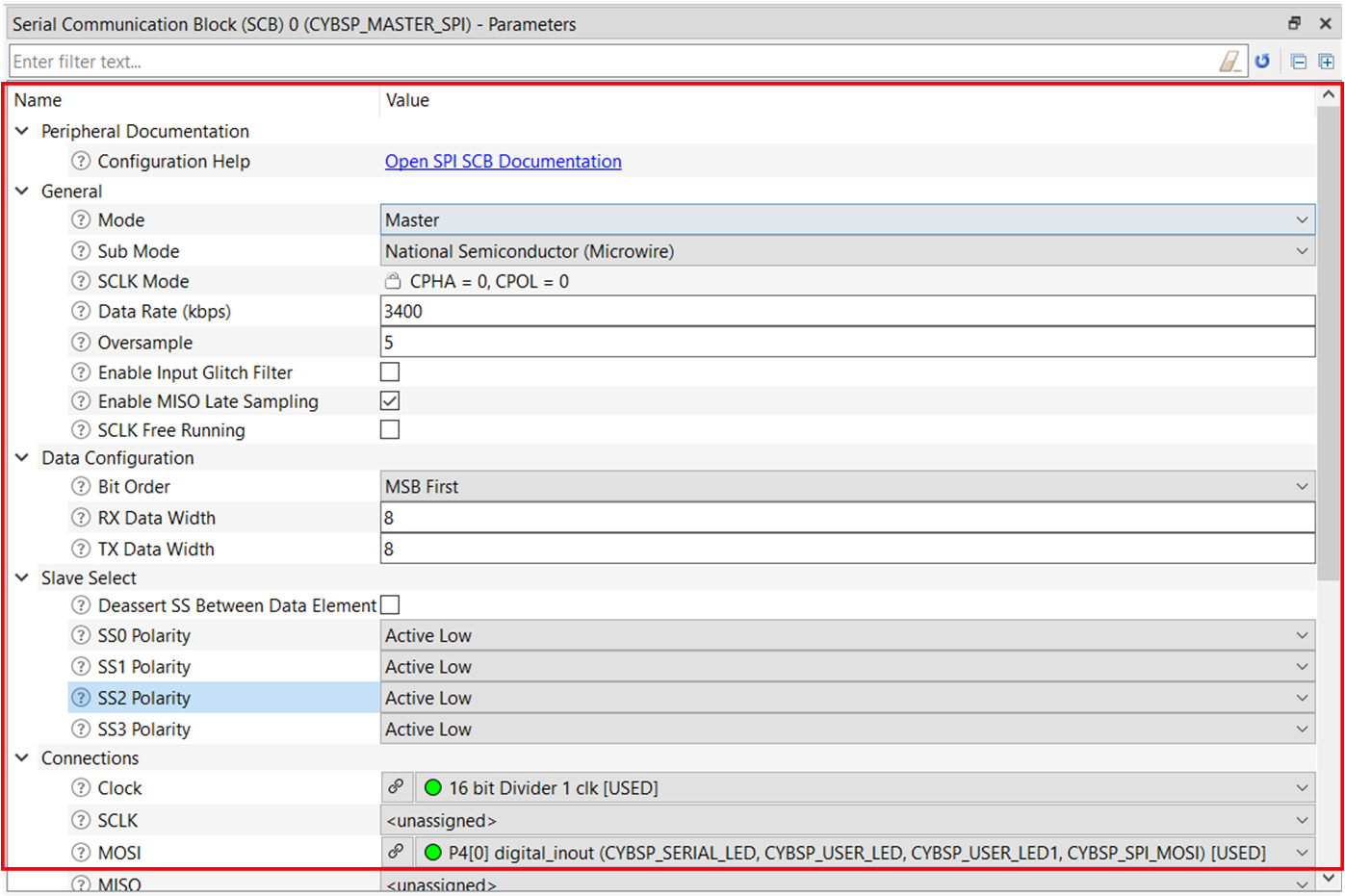
Task: Collapse the Connections group
Action: point(22,757)
